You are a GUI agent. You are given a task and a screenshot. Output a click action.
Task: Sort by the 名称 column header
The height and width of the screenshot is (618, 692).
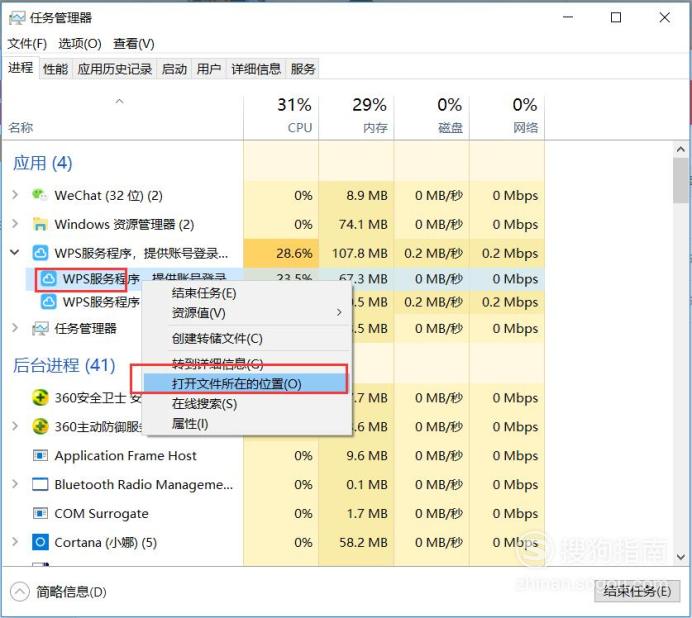click(123, 116)
